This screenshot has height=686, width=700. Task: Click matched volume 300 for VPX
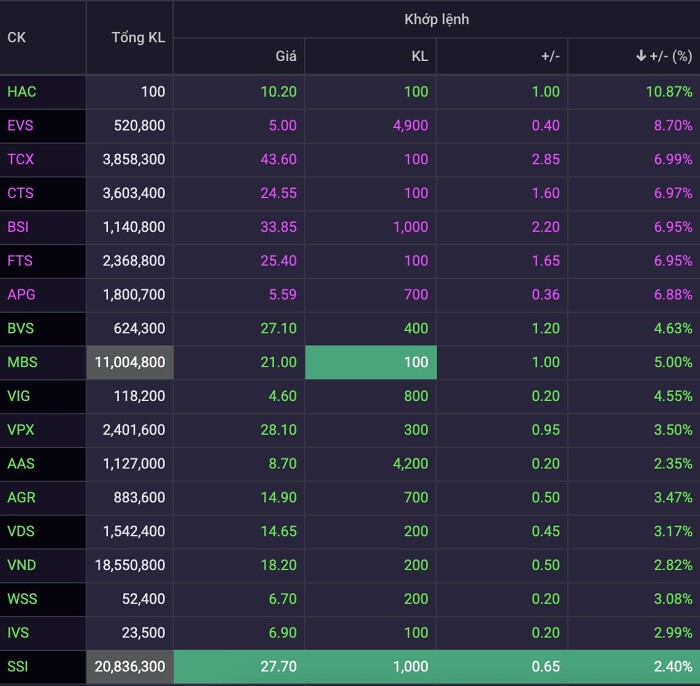(416, 430)
